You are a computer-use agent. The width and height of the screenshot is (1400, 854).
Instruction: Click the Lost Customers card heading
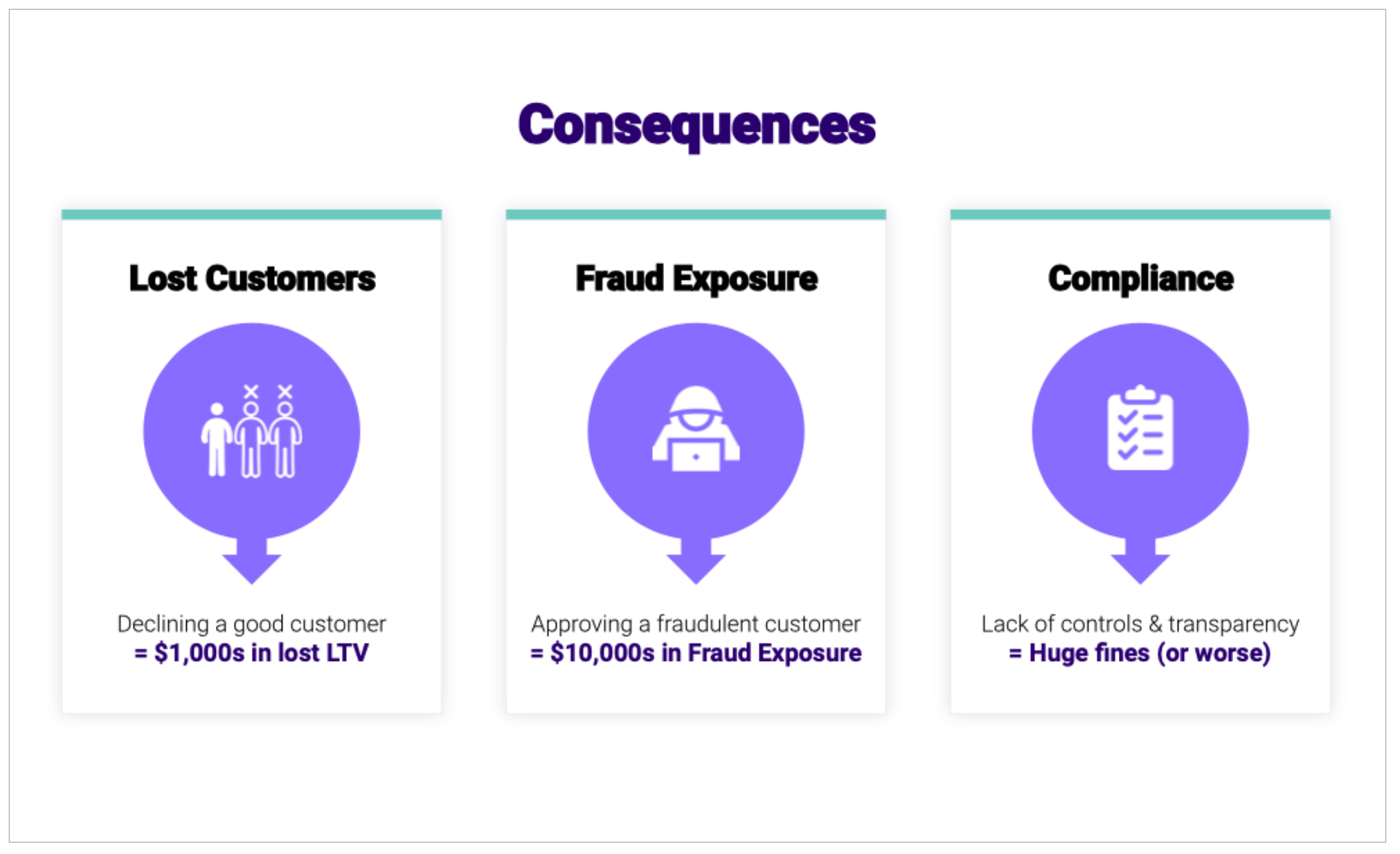(252, 279)
